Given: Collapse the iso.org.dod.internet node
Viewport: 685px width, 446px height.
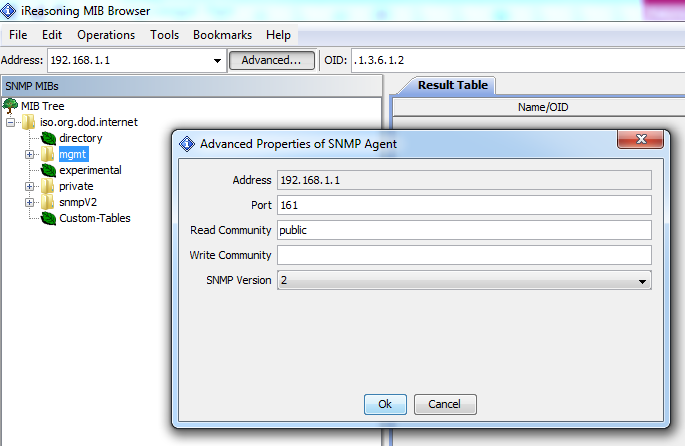Looking at the screenshot, I should [10, 122].
